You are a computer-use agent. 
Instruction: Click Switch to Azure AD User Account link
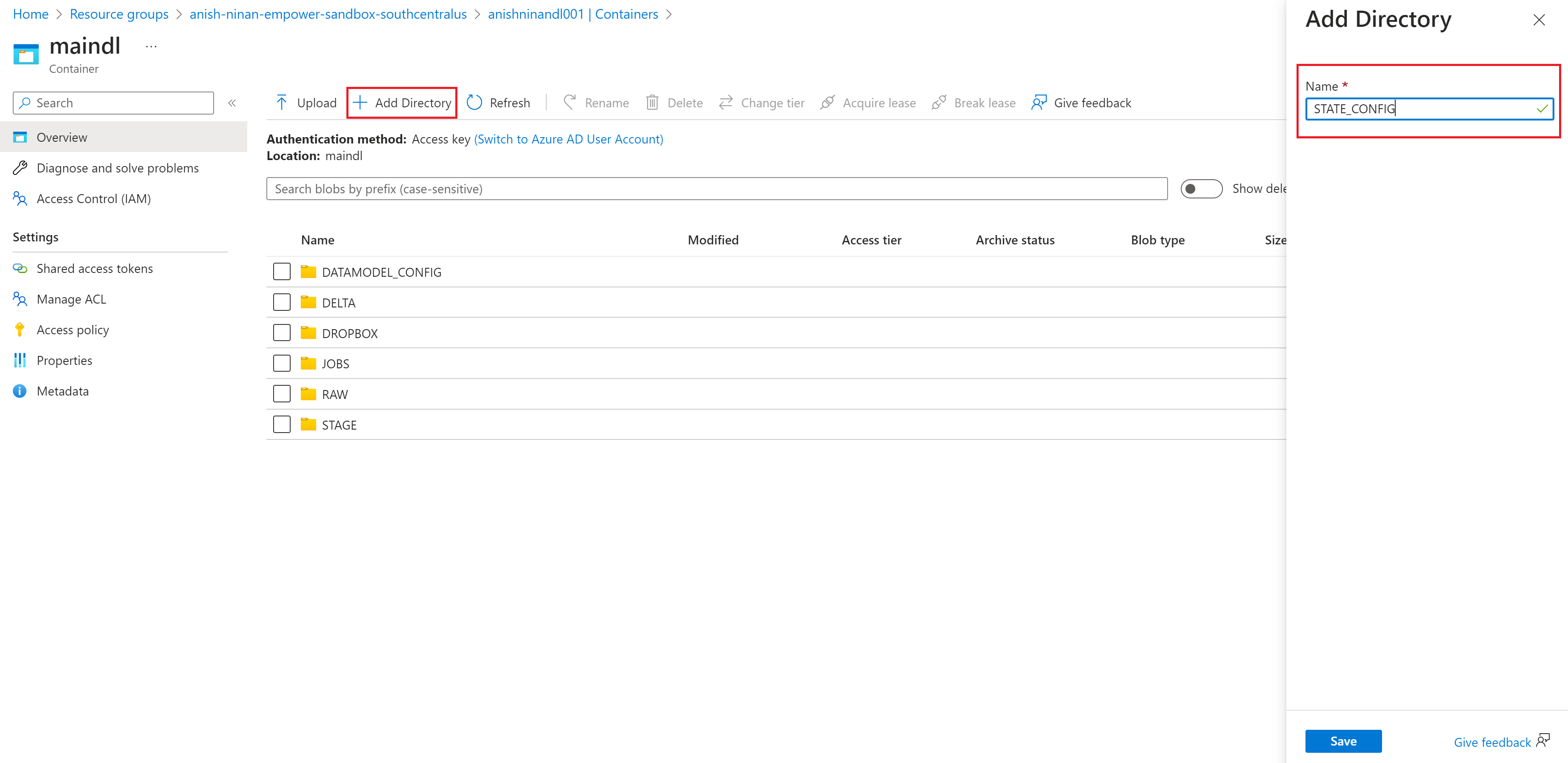(x=568, y=139)
